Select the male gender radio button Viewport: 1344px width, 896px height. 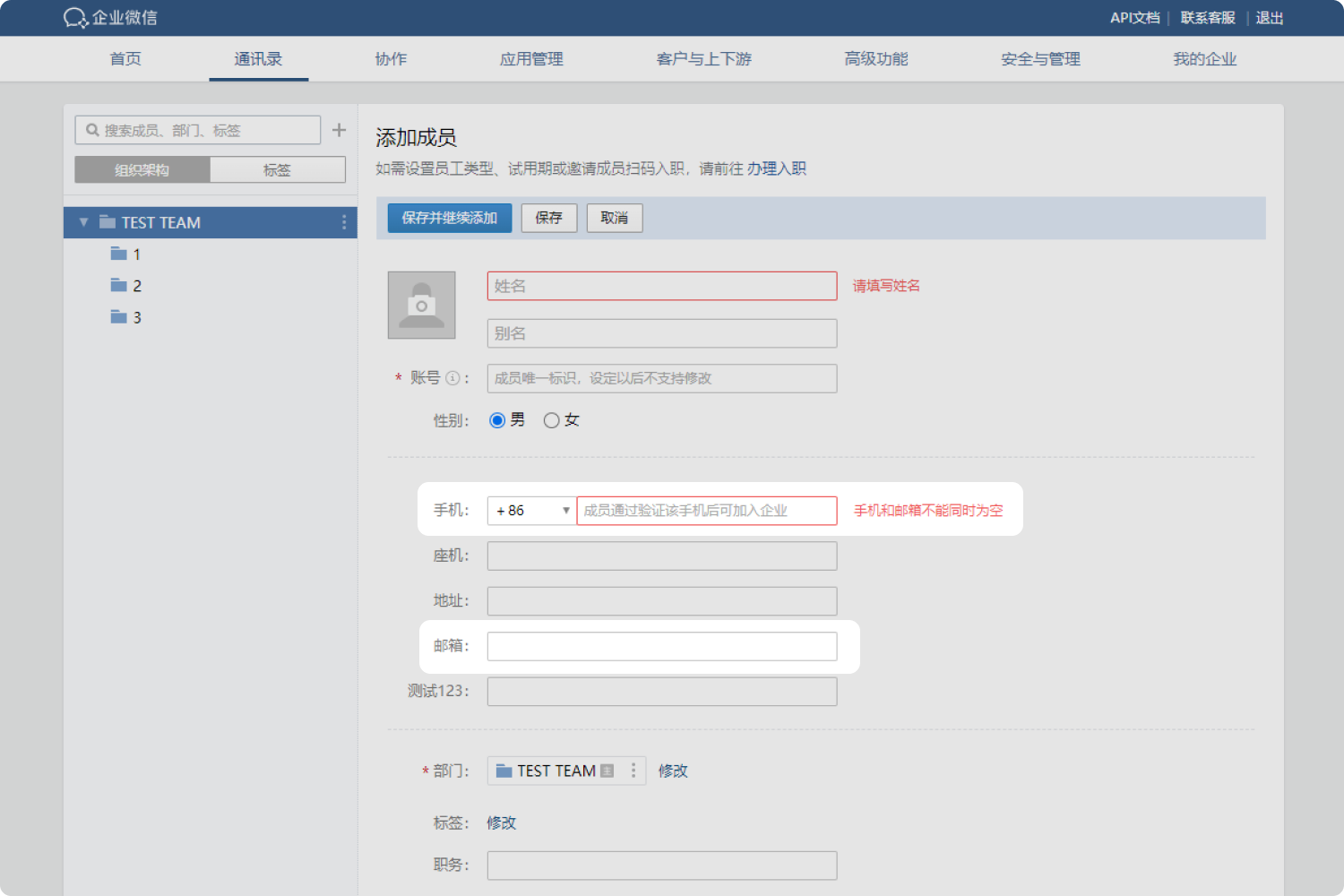click(497, 420)
